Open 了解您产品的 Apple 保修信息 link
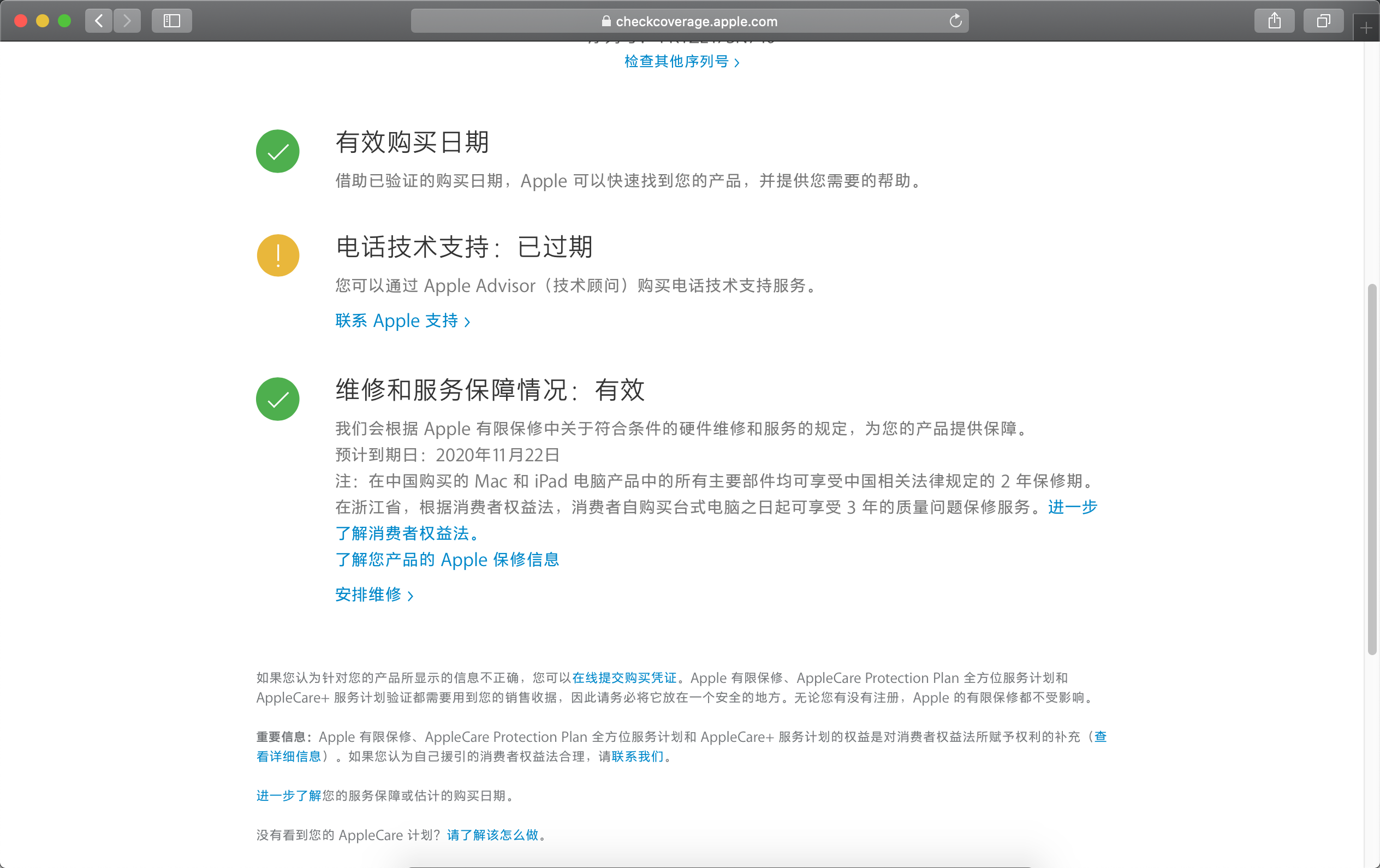The width and height of the screenshot is (1380, 868). tap(447, 560)
